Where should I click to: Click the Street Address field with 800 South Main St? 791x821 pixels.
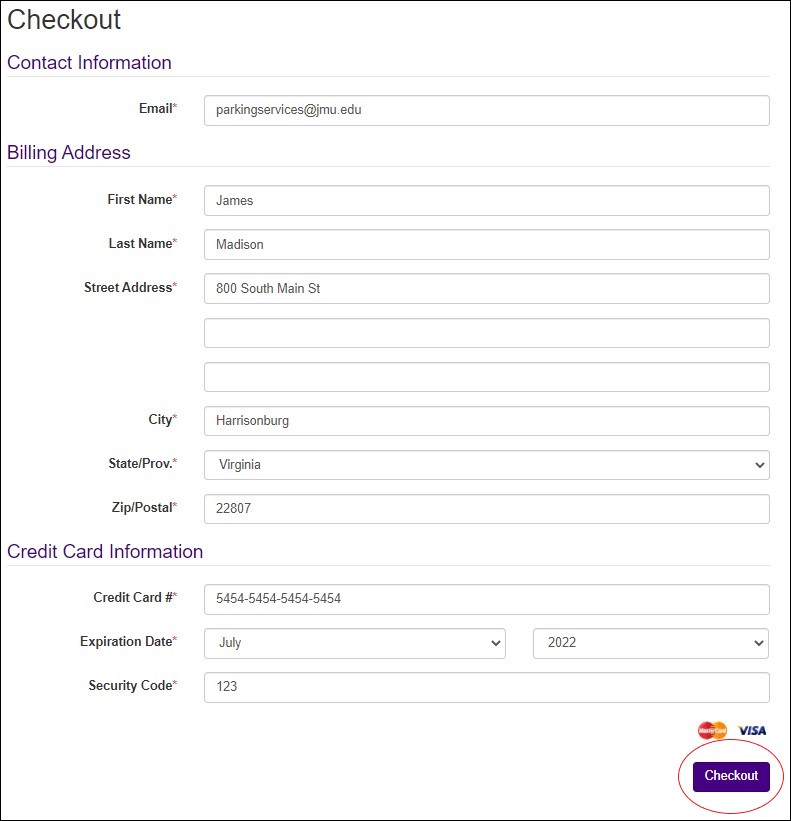(486, 288)
